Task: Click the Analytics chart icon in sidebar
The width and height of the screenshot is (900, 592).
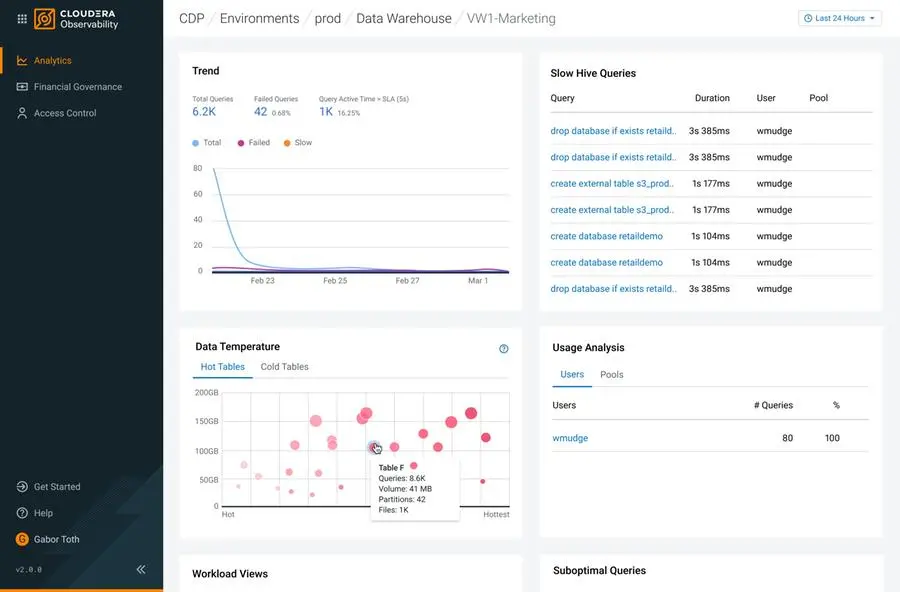Action: pyautogui.click(x=22, y=61)
